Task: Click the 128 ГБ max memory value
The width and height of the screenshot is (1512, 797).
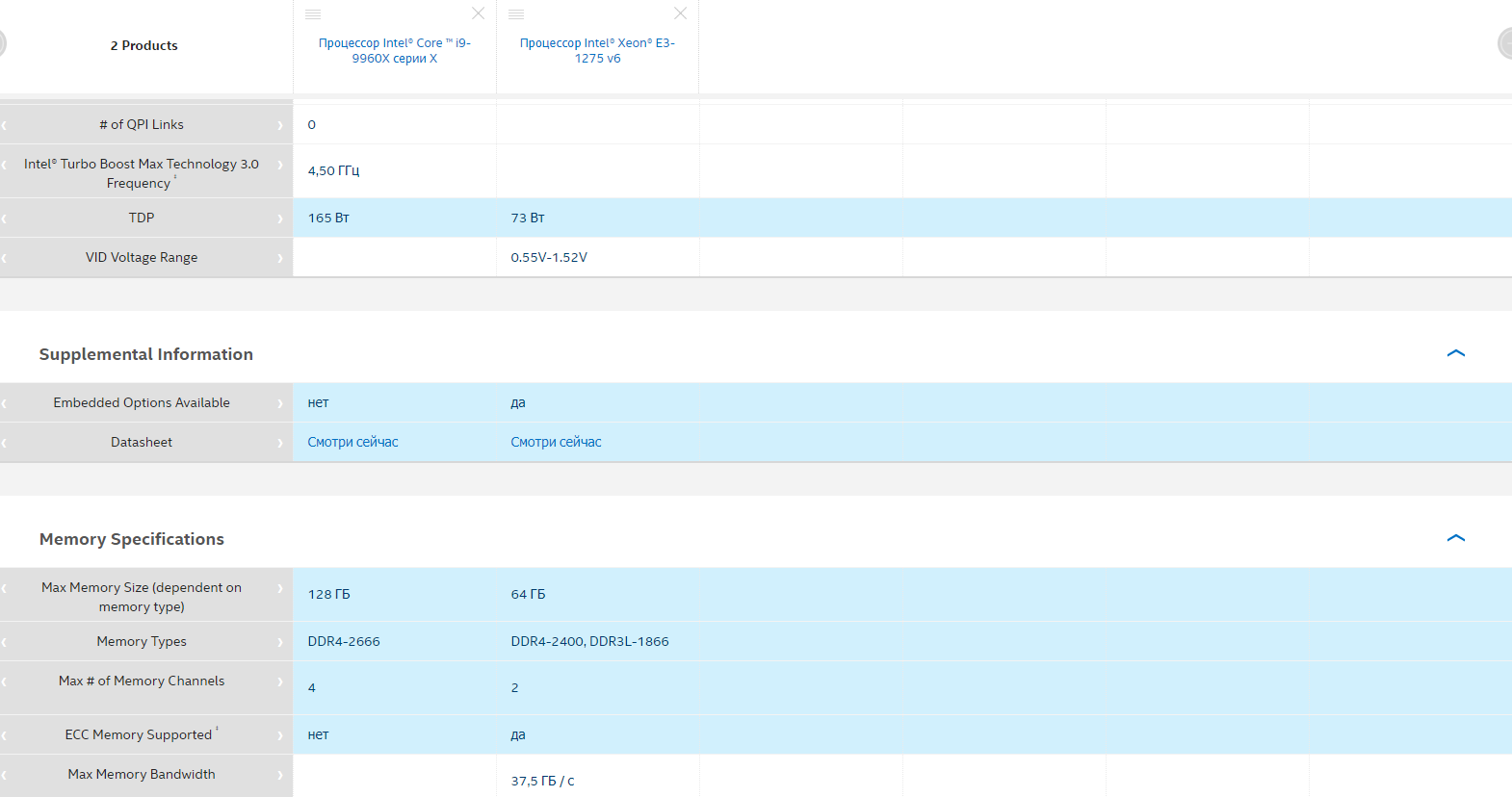Action: 328,594
